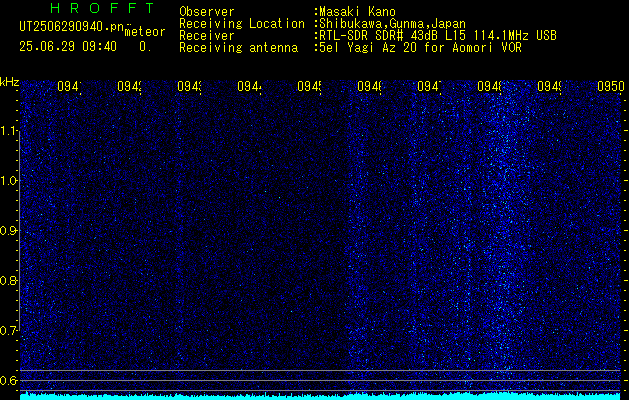Click the 0944 time marker
The image size is (629, 400).
point(249,86)
